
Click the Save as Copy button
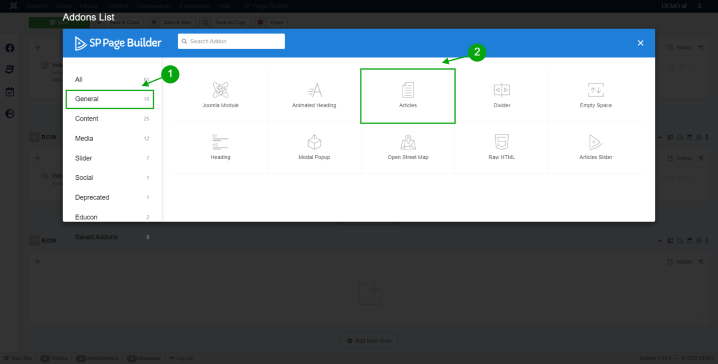pyautogui.click(x=225, y=22)
